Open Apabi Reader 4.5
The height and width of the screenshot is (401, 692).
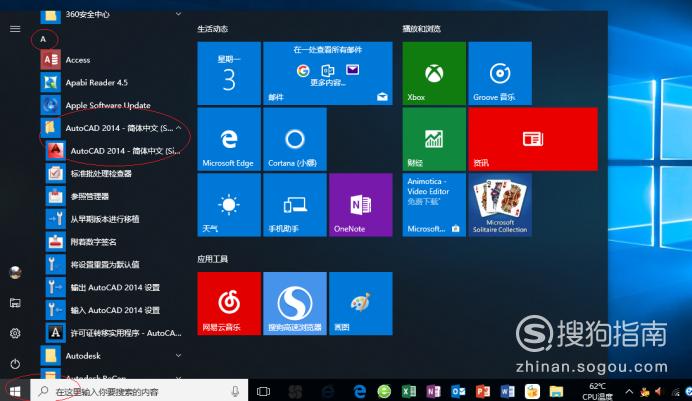(x=110, y=82)
